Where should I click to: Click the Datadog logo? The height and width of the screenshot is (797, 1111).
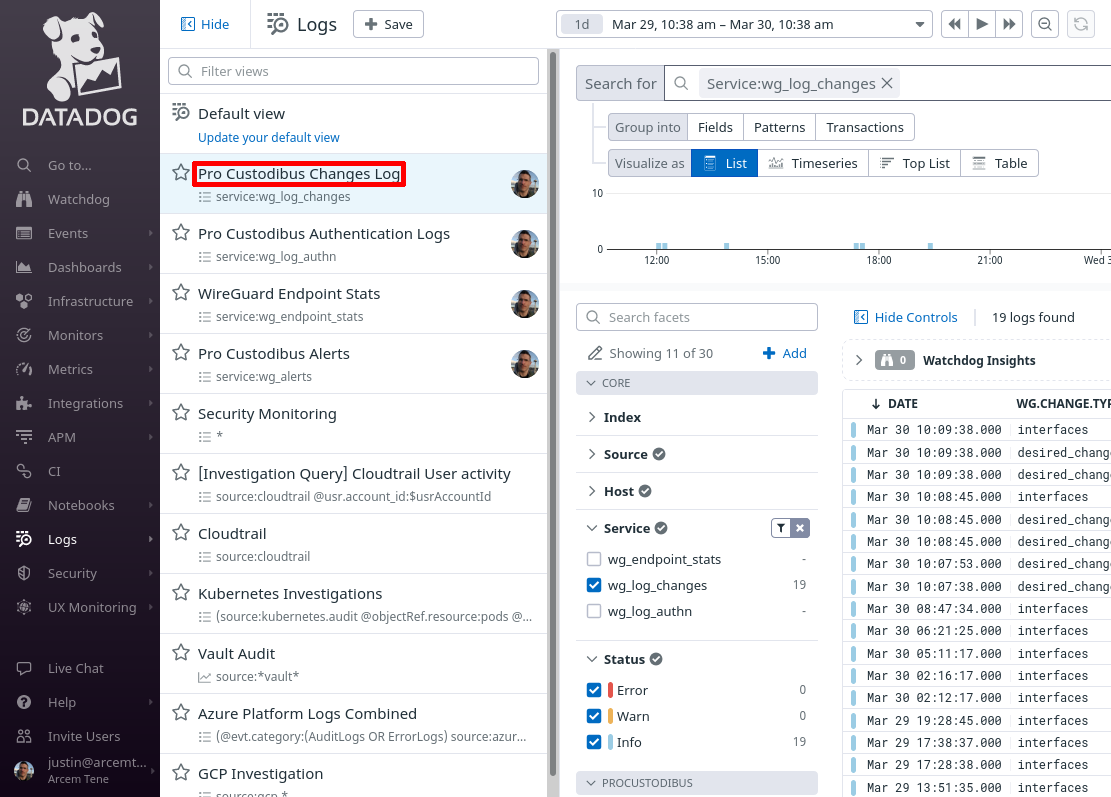click(80, 69)
